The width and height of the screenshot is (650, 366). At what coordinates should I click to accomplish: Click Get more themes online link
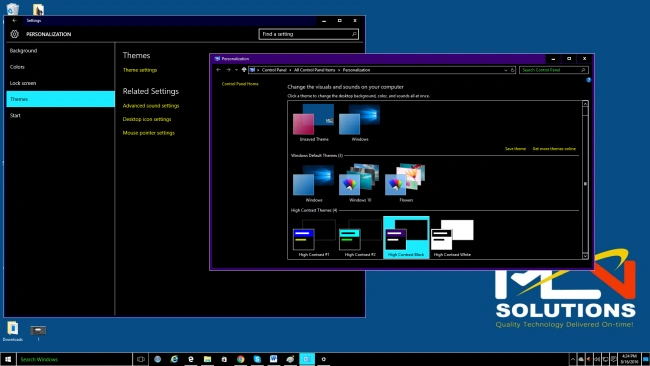[x=554, y=148]
